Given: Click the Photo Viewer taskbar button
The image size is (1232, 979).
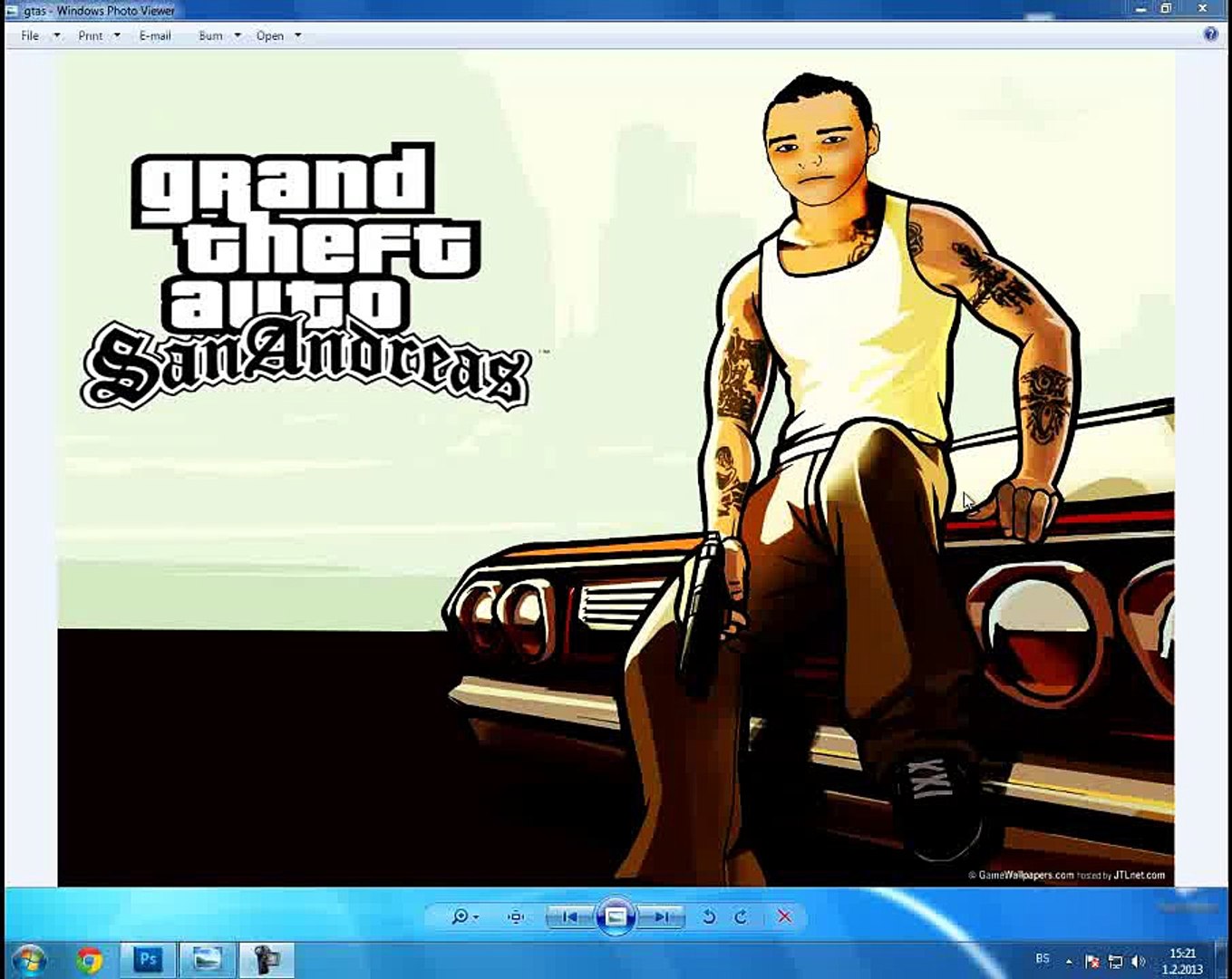Looking at the screenshot, I should coord(208,959).
